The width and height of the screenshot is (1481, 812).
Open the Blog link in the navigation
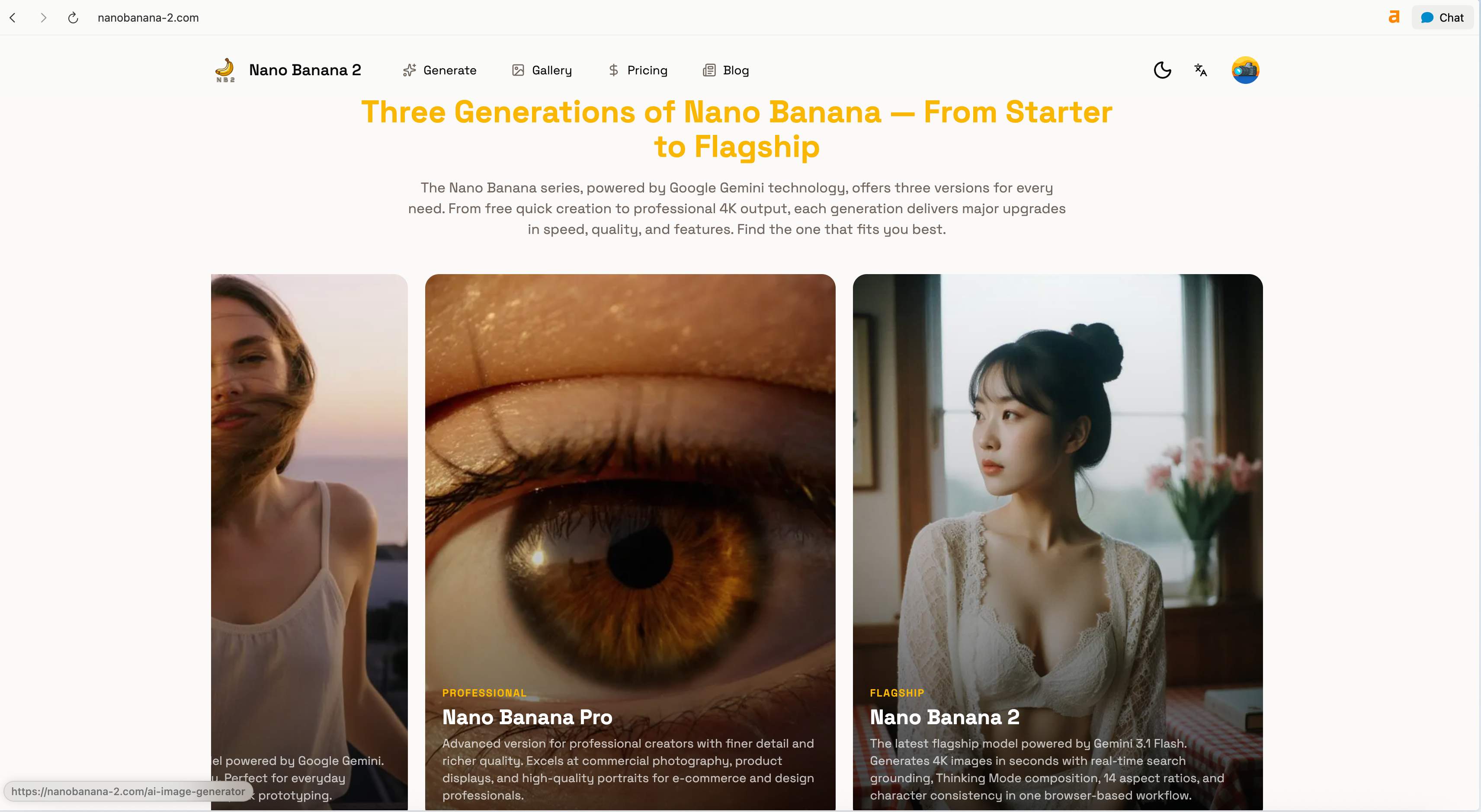726,70
